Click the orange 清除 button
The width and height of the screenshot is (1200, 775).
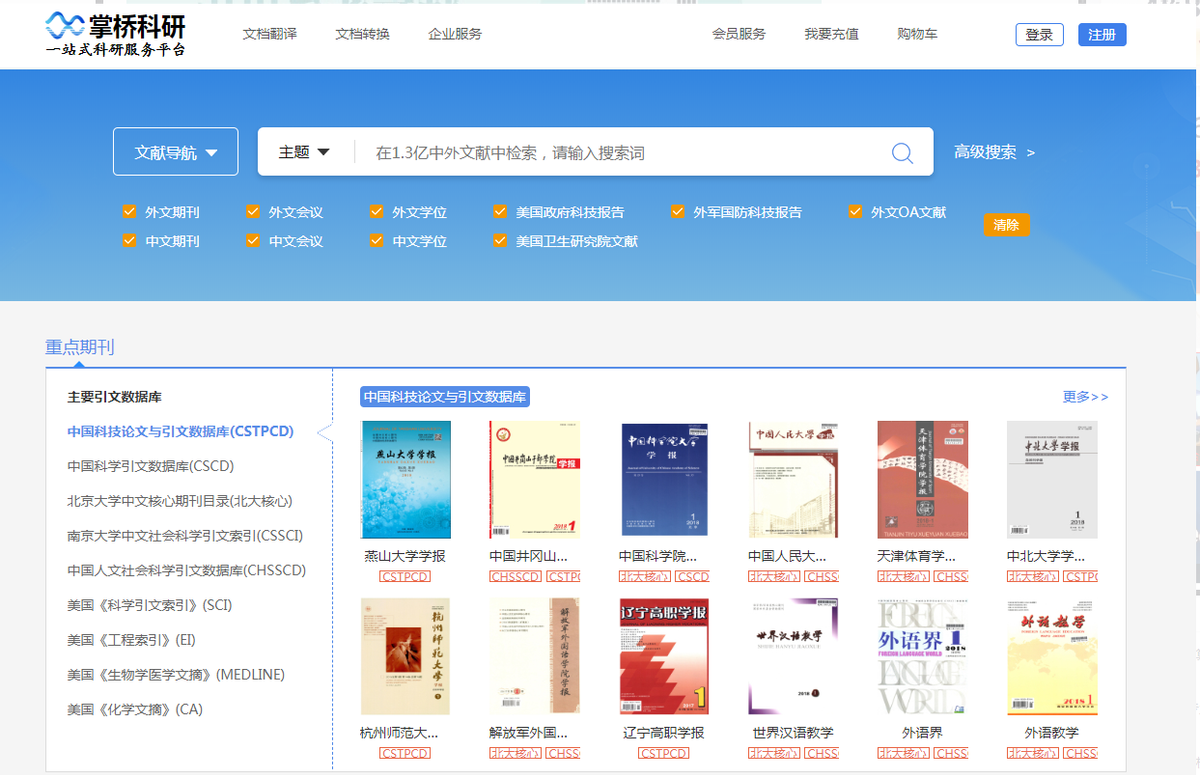coord(1006,225)
